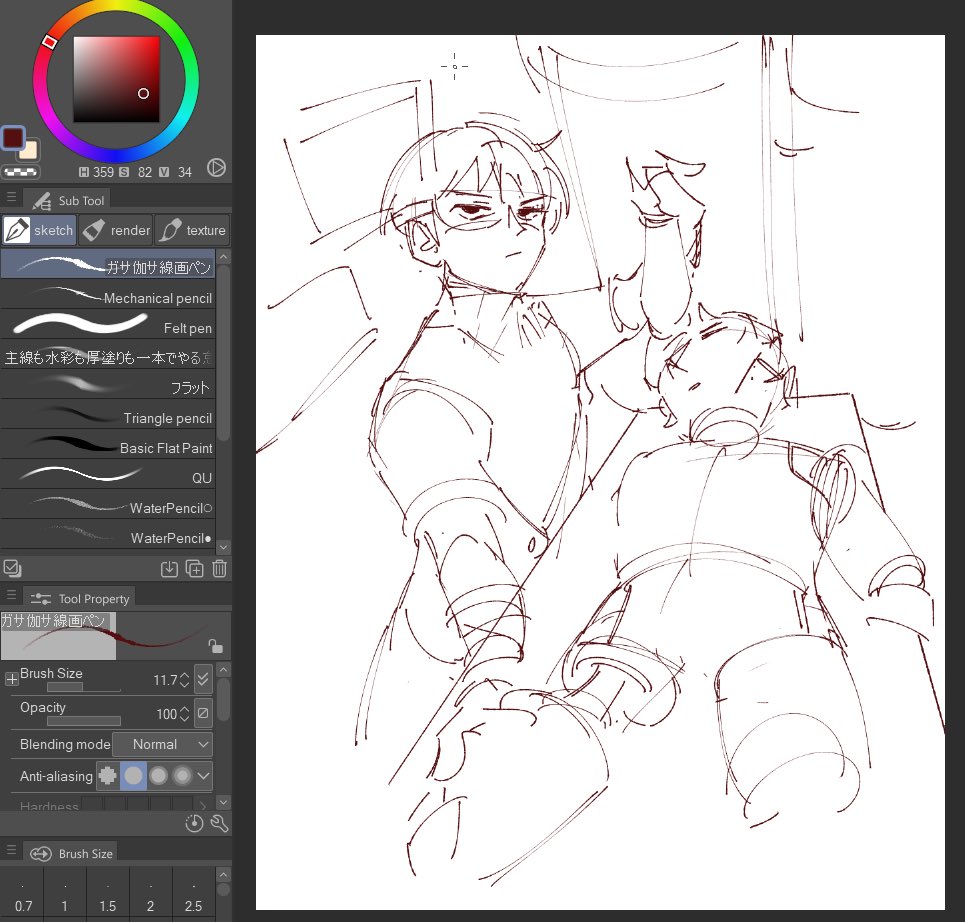Select the Tool Property tab
The width and height of the screenshot is (965, 922).
[79, 598]
